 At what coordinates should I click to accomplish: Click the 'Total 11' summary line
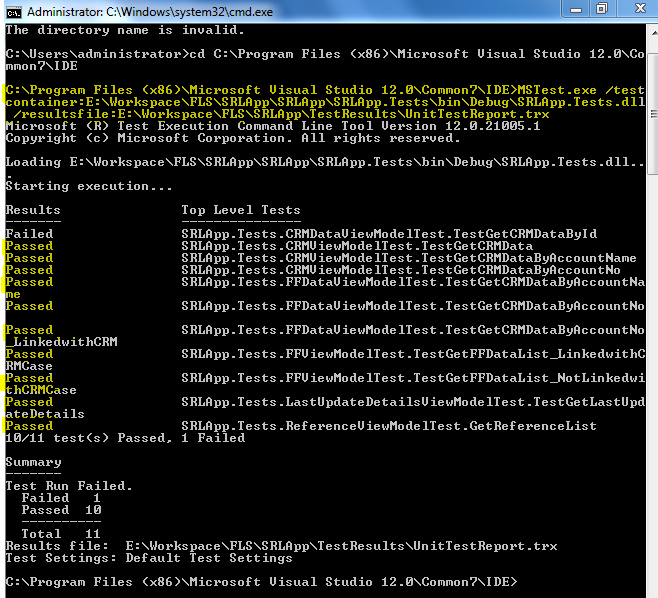click(x=61, y=534)
